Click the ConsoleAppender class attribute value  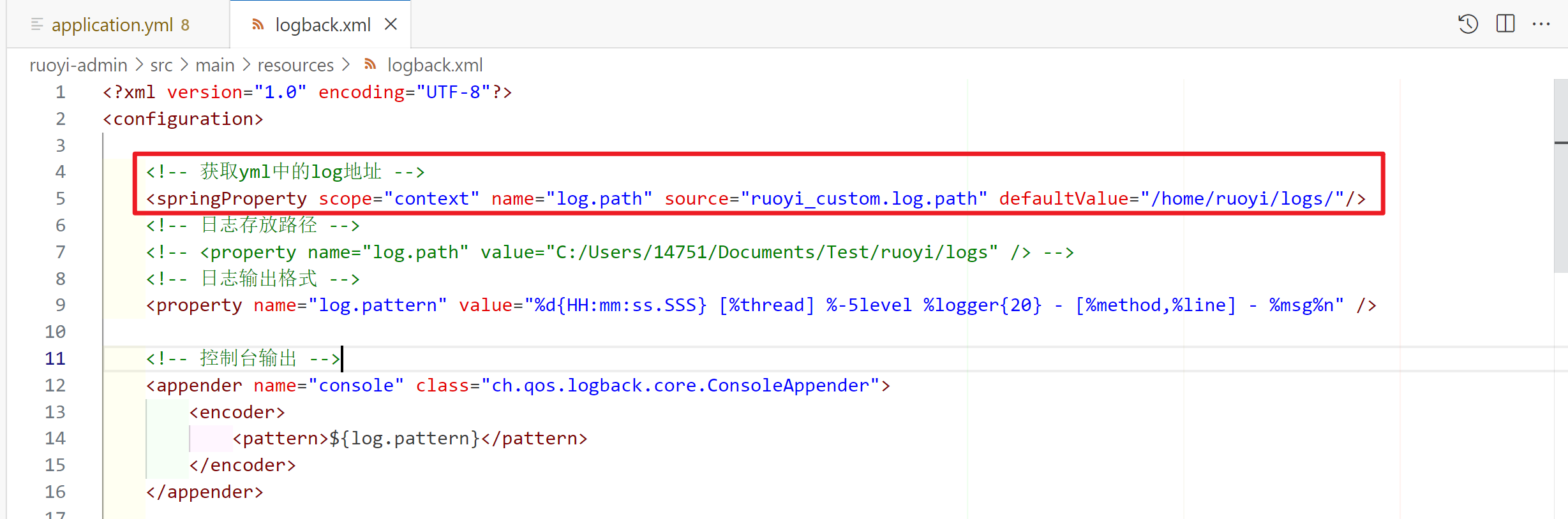click(680, 386)
